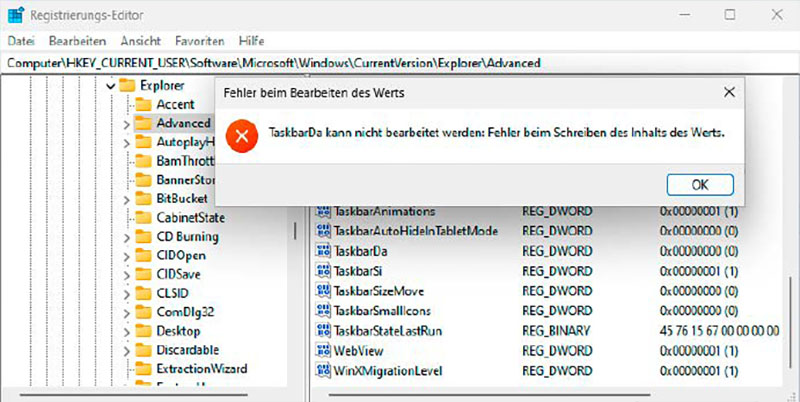Click the CabinetState folder icon
Screen dimensions: 800x402
point(143,217)
